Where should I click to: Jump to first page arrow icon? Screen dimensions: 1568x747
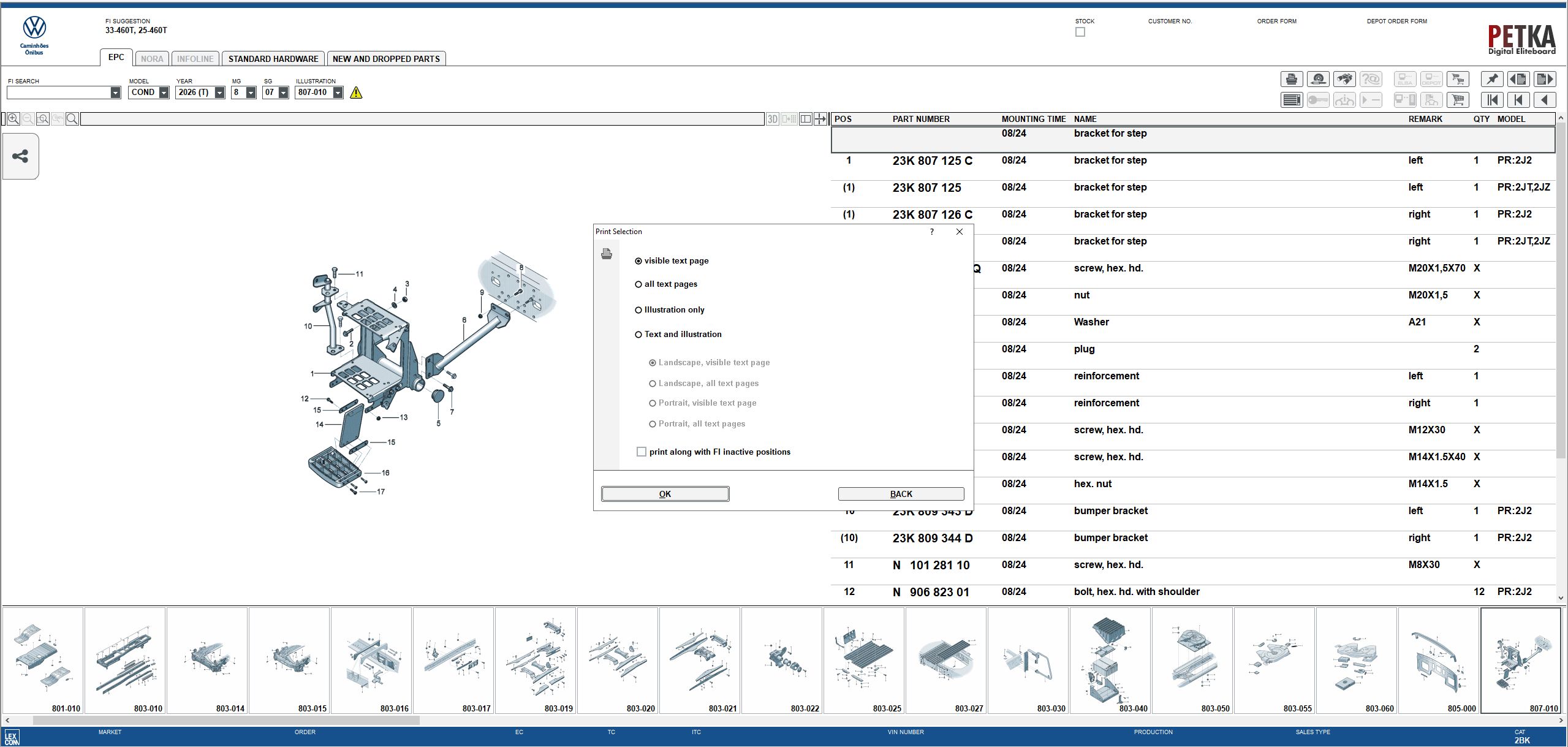click(1491, 100)
